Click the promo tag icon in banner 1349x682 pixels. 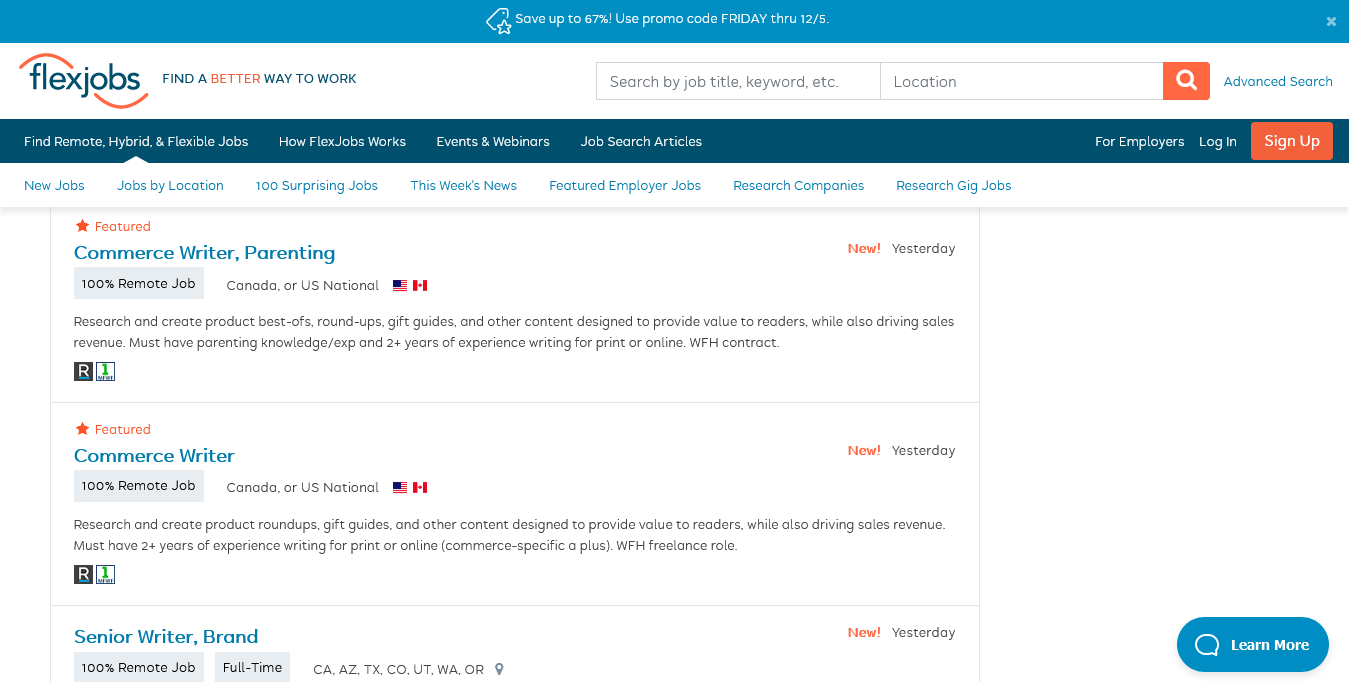point(498,20)
